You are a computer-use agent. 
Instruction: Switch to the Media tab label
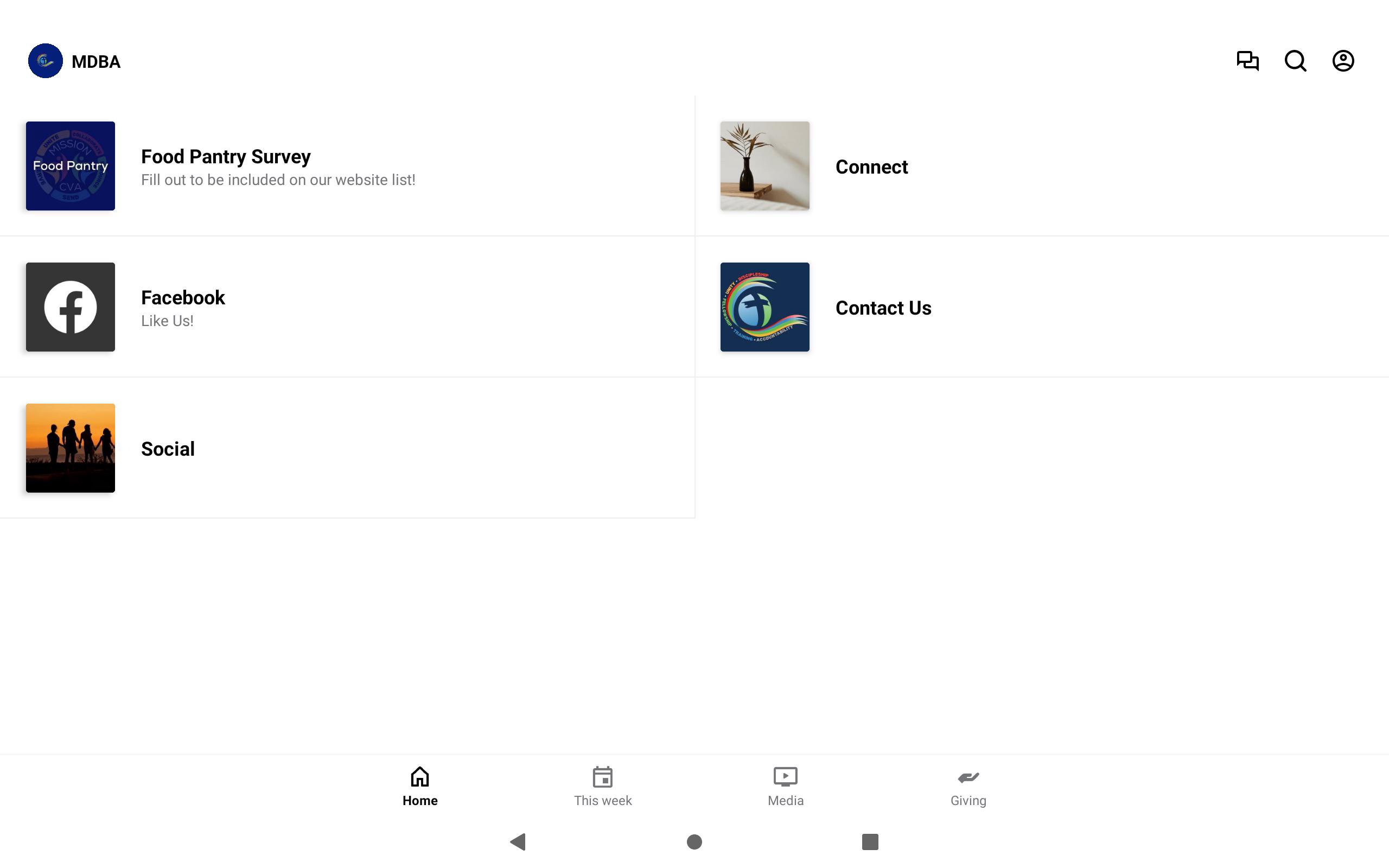point(785,800)
